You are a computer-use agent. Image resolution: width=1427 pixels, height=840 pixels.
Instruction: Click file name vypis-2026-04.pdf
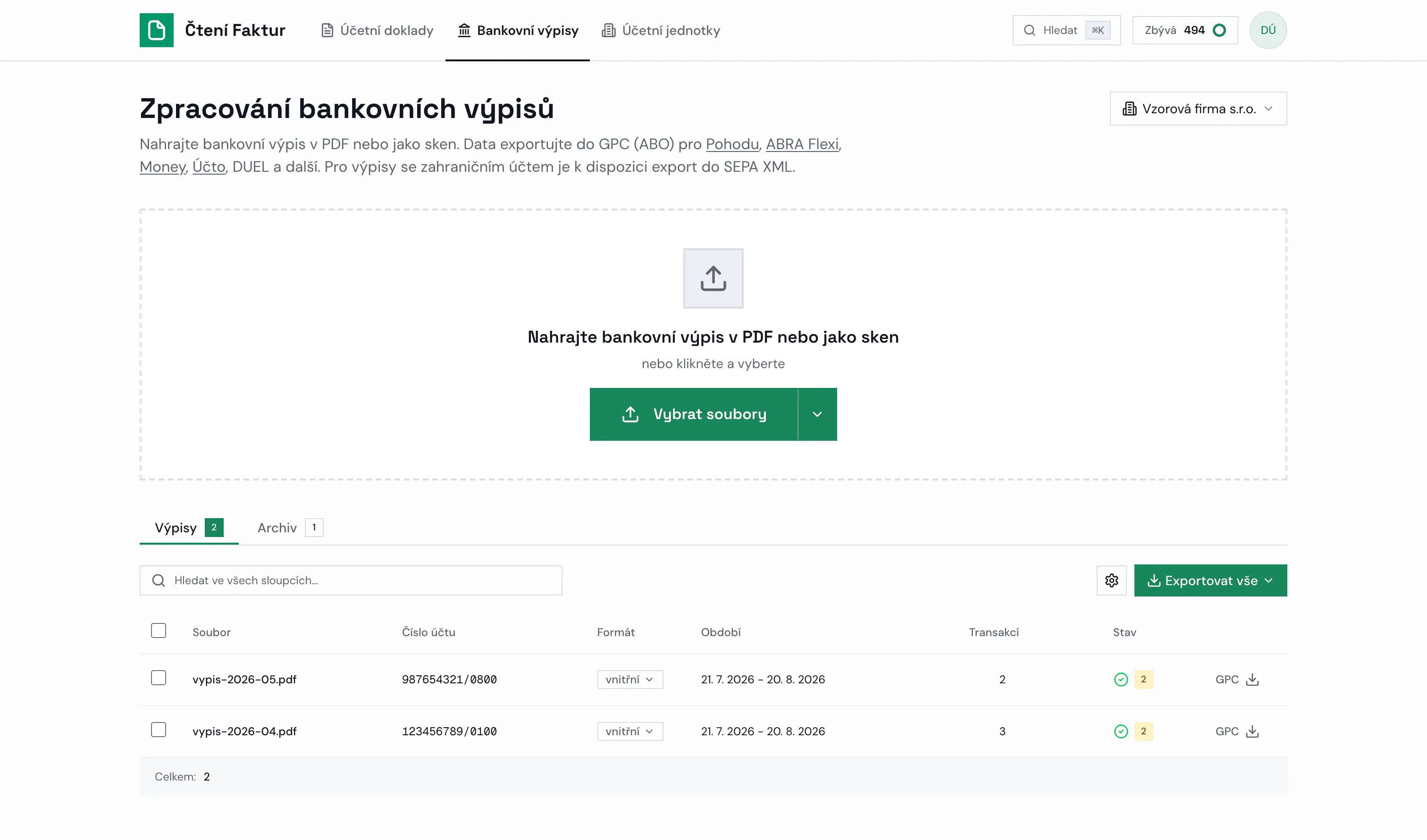tap(244, 731)
